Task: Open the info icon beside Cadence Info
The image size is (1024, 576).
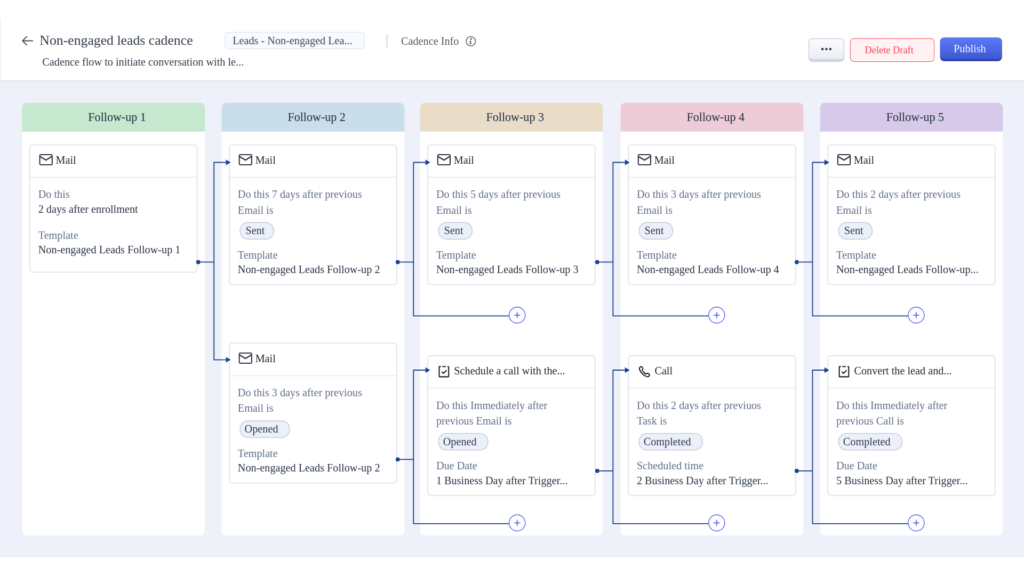Action: pyautogui.click(x=470, y=41)
